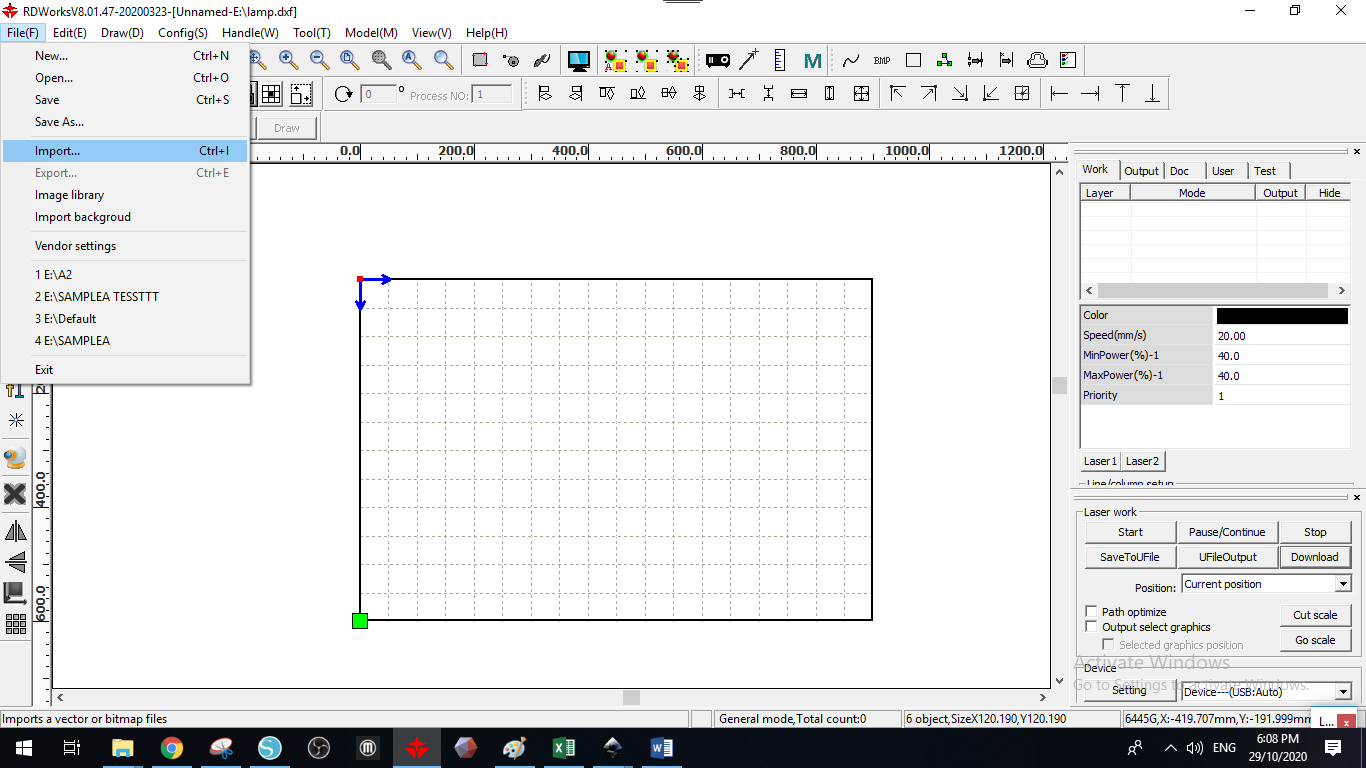This screenshot has width=1366, height=768.
Task: Click the hollow square toolbar icon
Action: click(913, 60)
